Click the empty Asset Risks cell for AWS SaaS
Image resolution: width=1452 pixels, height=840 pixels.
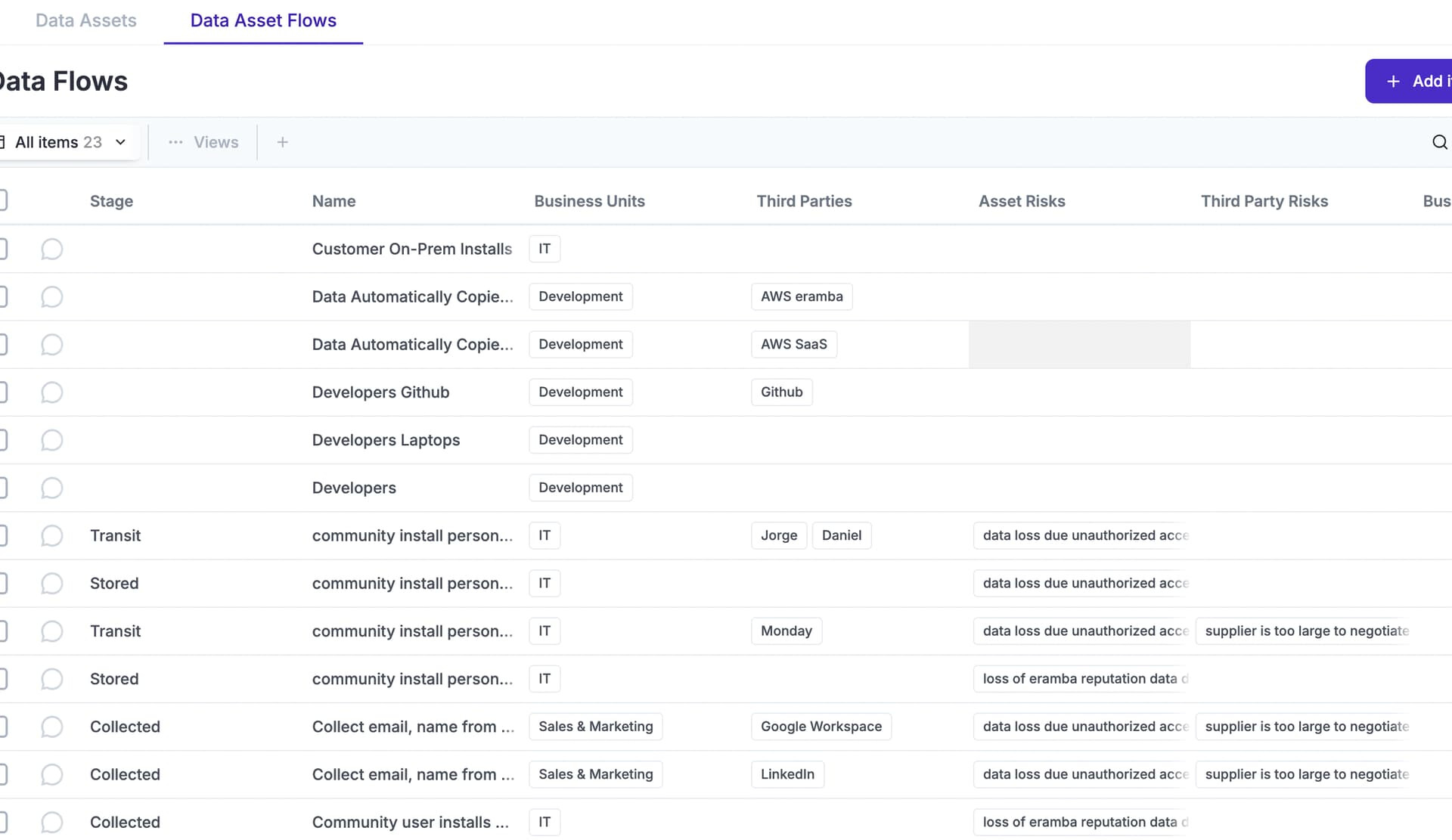pyautogui.click(x=1079, y=344)
